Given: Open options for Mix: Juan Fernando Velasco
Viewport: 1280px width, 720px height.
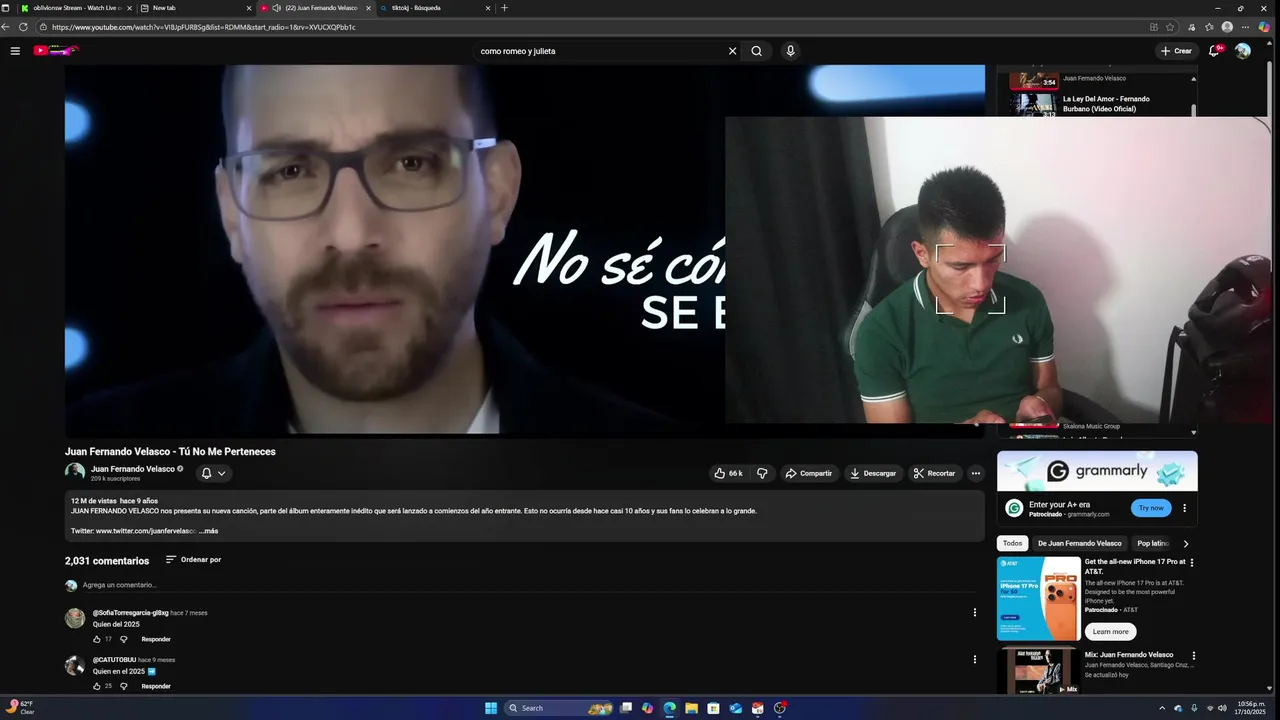Looking at the screenshot, I should pos(1193,656).
